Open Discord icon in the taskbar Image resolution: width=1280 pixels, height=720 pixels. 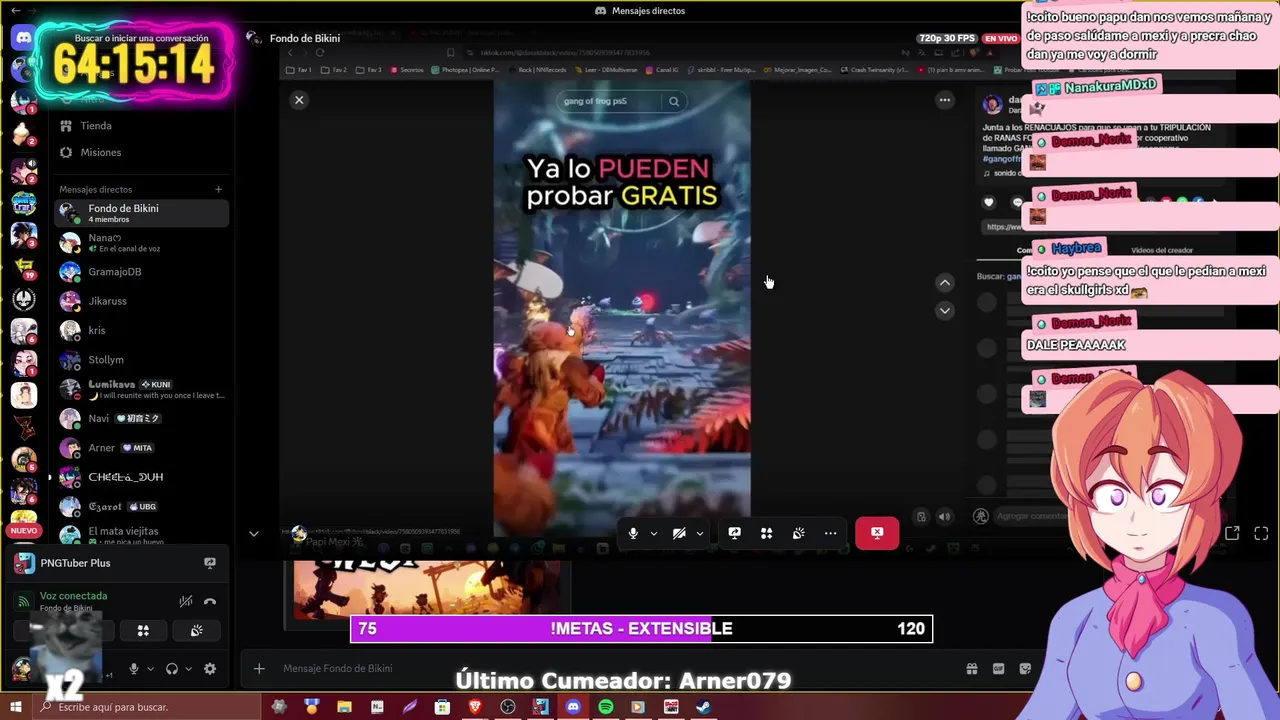click(x=573, y=707)
